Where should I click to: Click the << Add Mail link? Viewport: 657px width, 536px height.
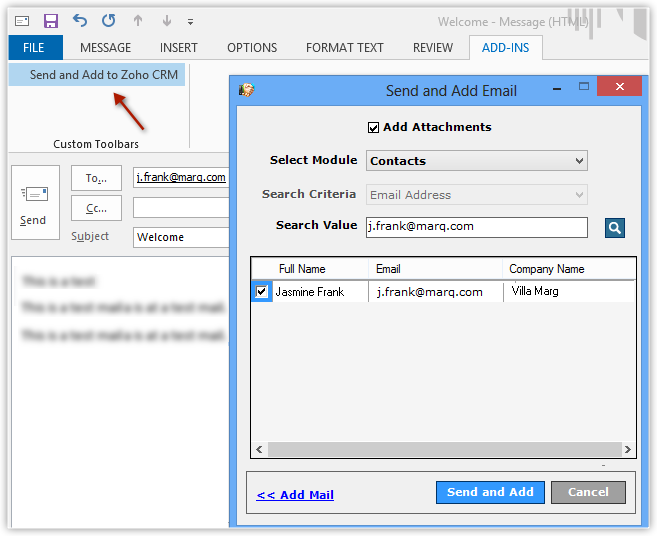(x=295, y=495)
